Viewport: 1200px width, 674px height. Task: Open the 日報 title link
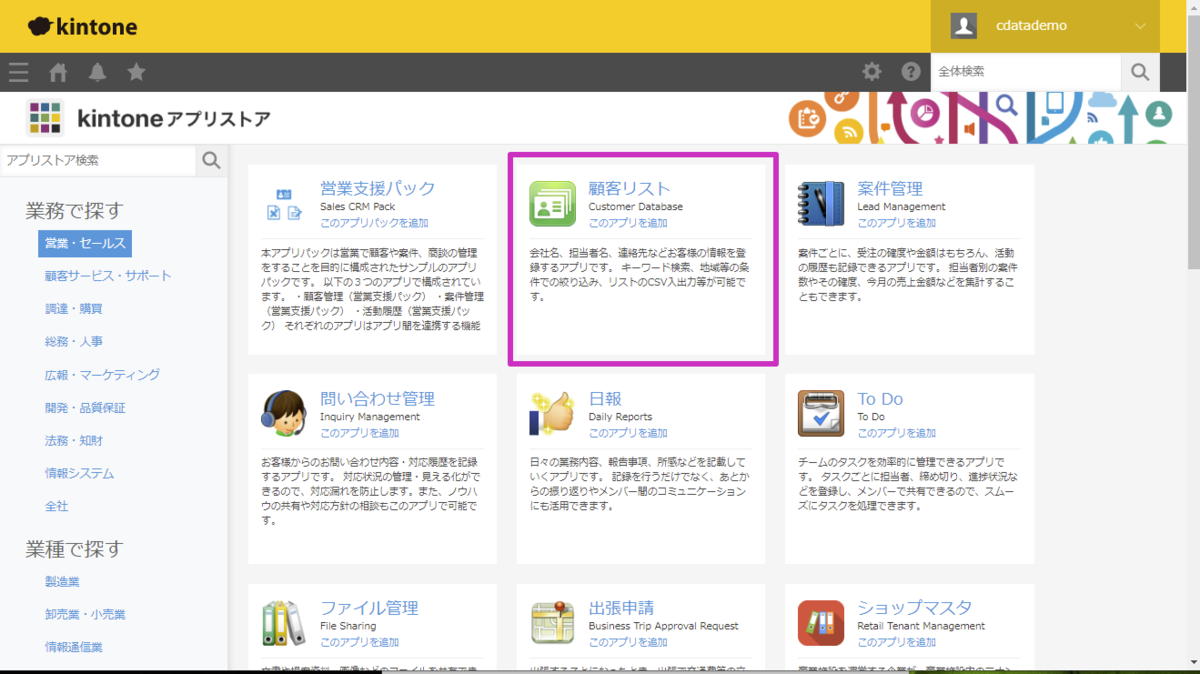[x=605, y=398]
